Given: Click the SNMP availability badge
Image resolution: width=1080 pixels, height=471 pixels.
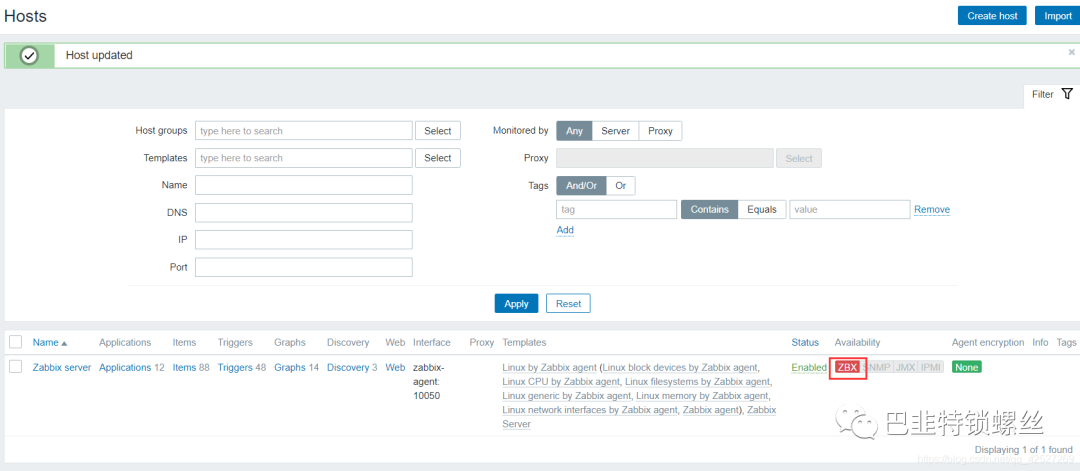Looking at the screenshot, I should click(x=876, y=367).
